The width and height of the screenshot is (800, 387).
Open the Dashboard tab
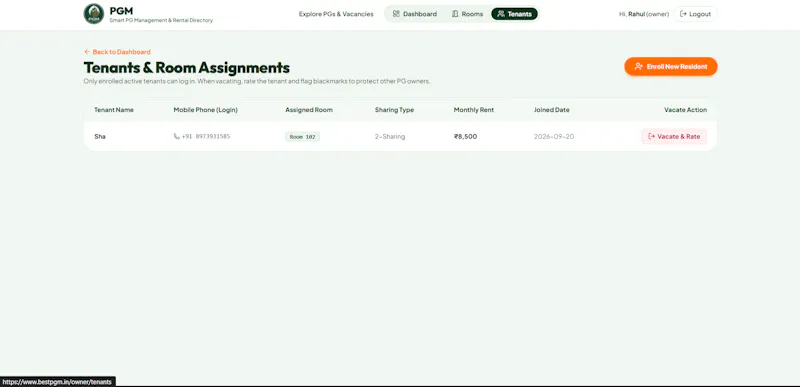click(x=415, y=14)
